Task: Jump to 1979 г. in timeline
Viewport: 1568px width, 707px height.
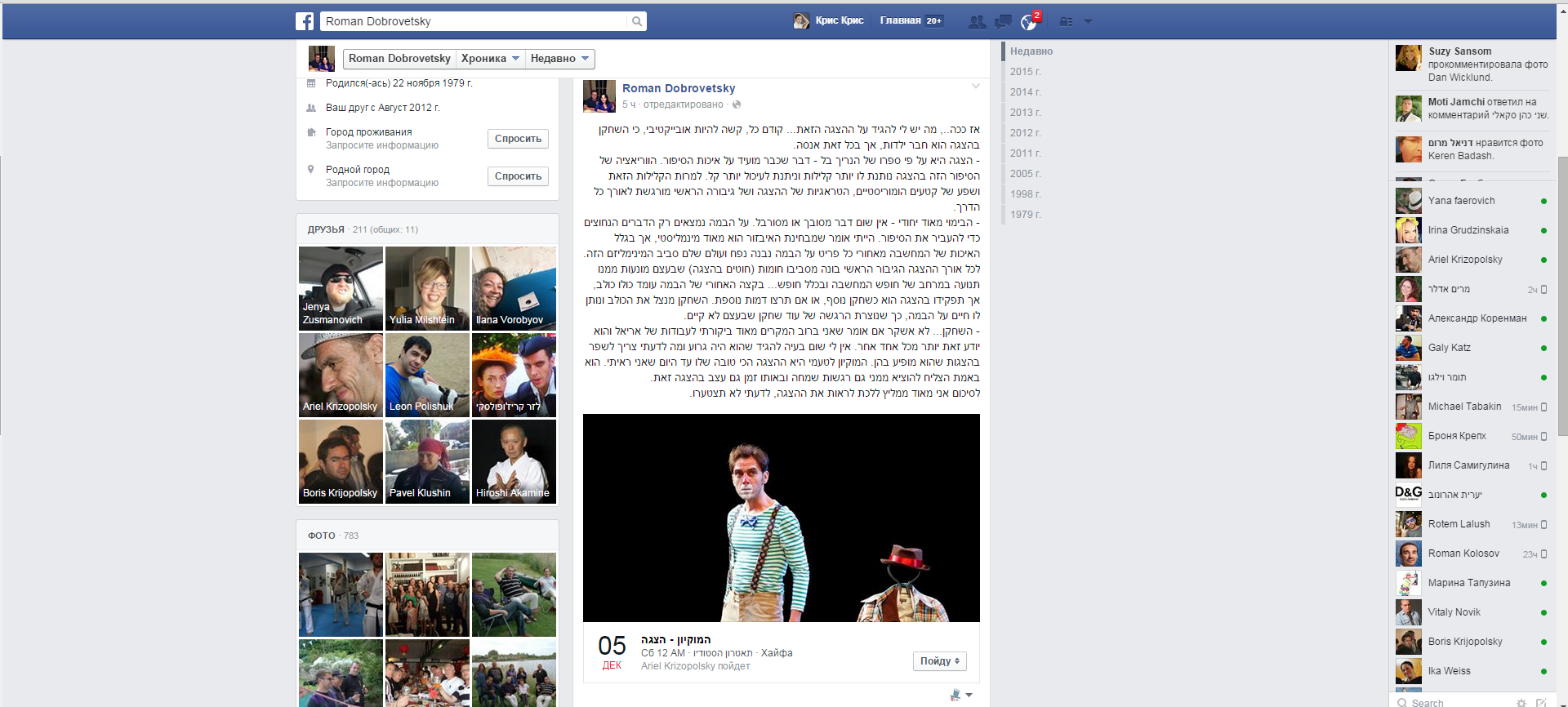Action: (x=1026, y=215)
